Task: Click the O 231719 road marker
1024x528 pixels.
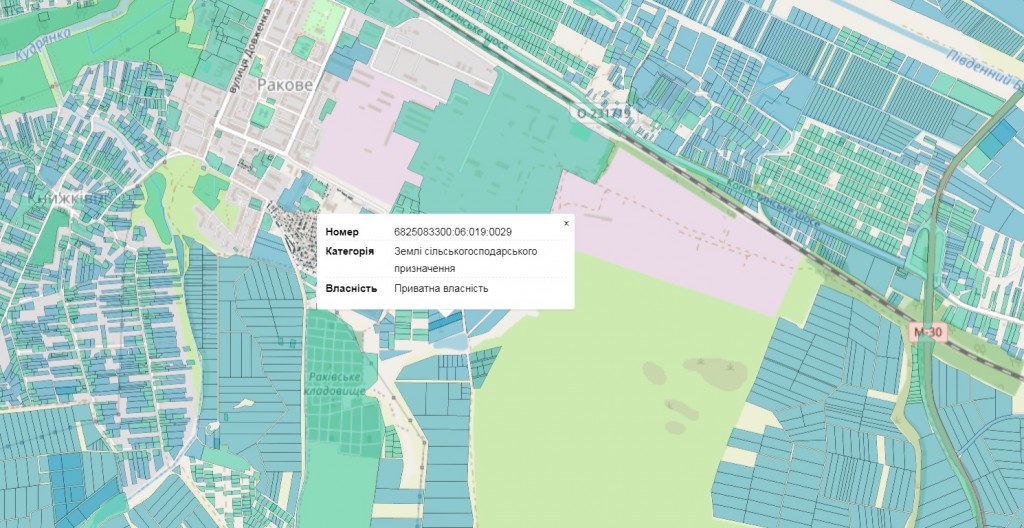Action: 604,113
